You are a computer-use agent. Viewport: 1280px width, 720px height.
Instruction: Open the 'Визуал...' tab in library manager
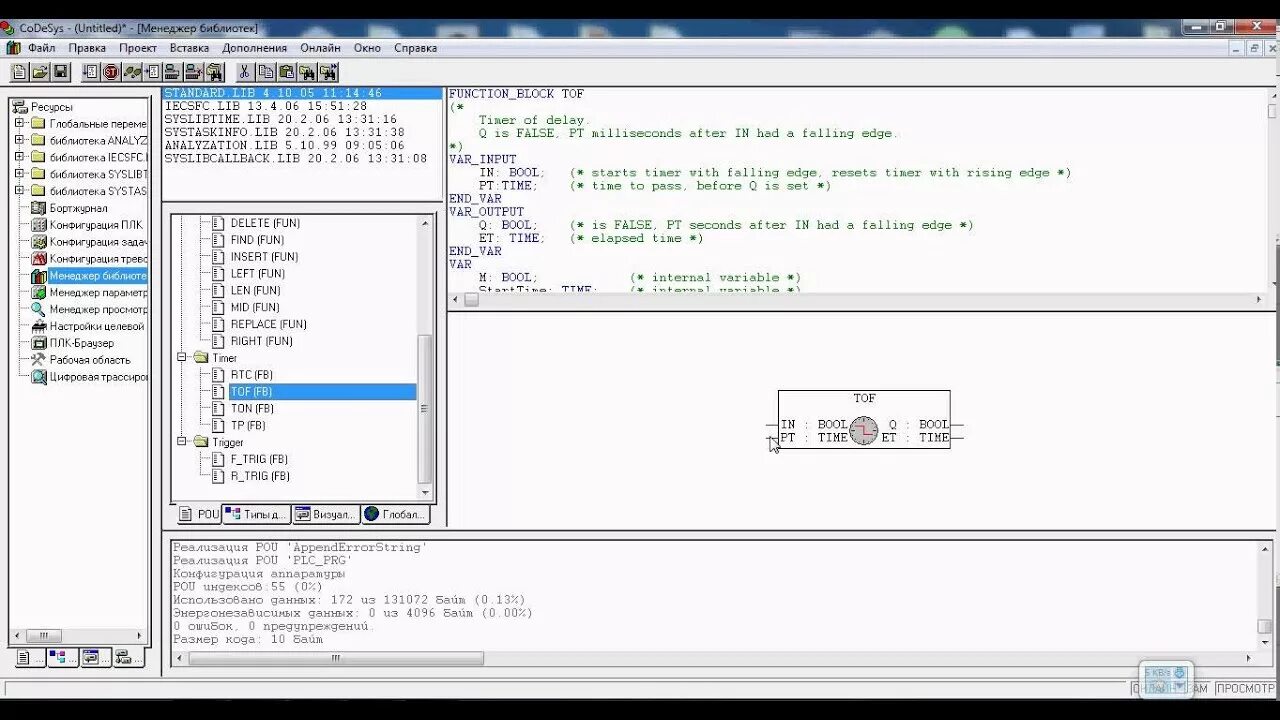(x=325, y=514)
